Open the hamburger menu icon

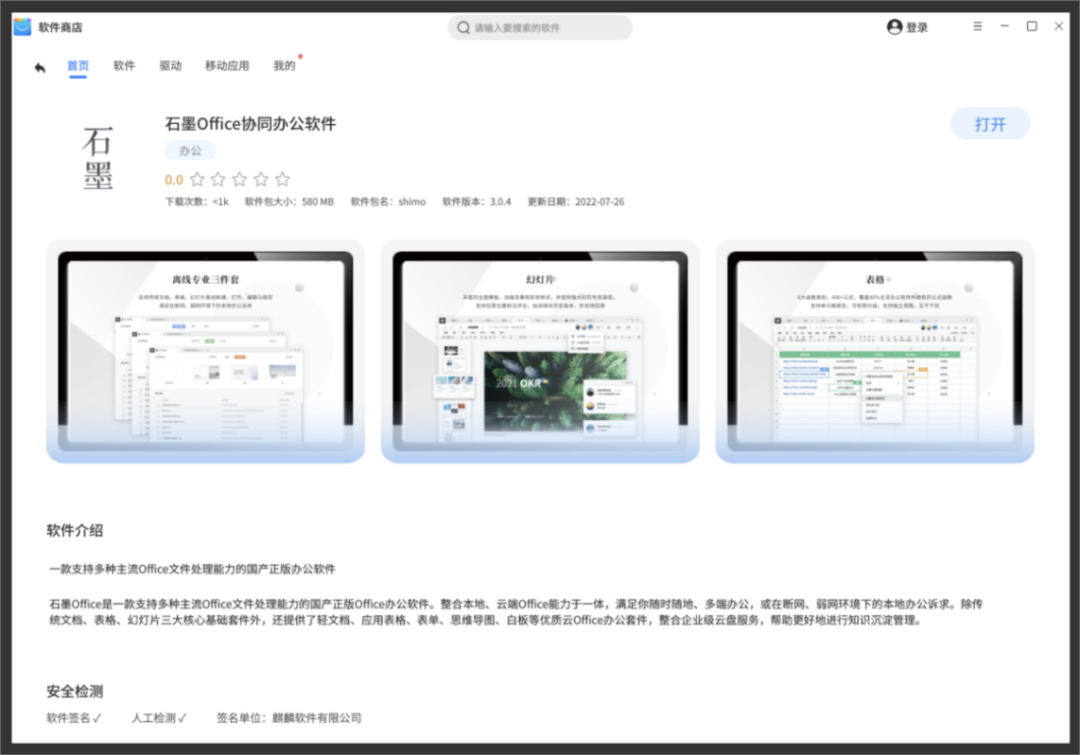pos(977,26)
